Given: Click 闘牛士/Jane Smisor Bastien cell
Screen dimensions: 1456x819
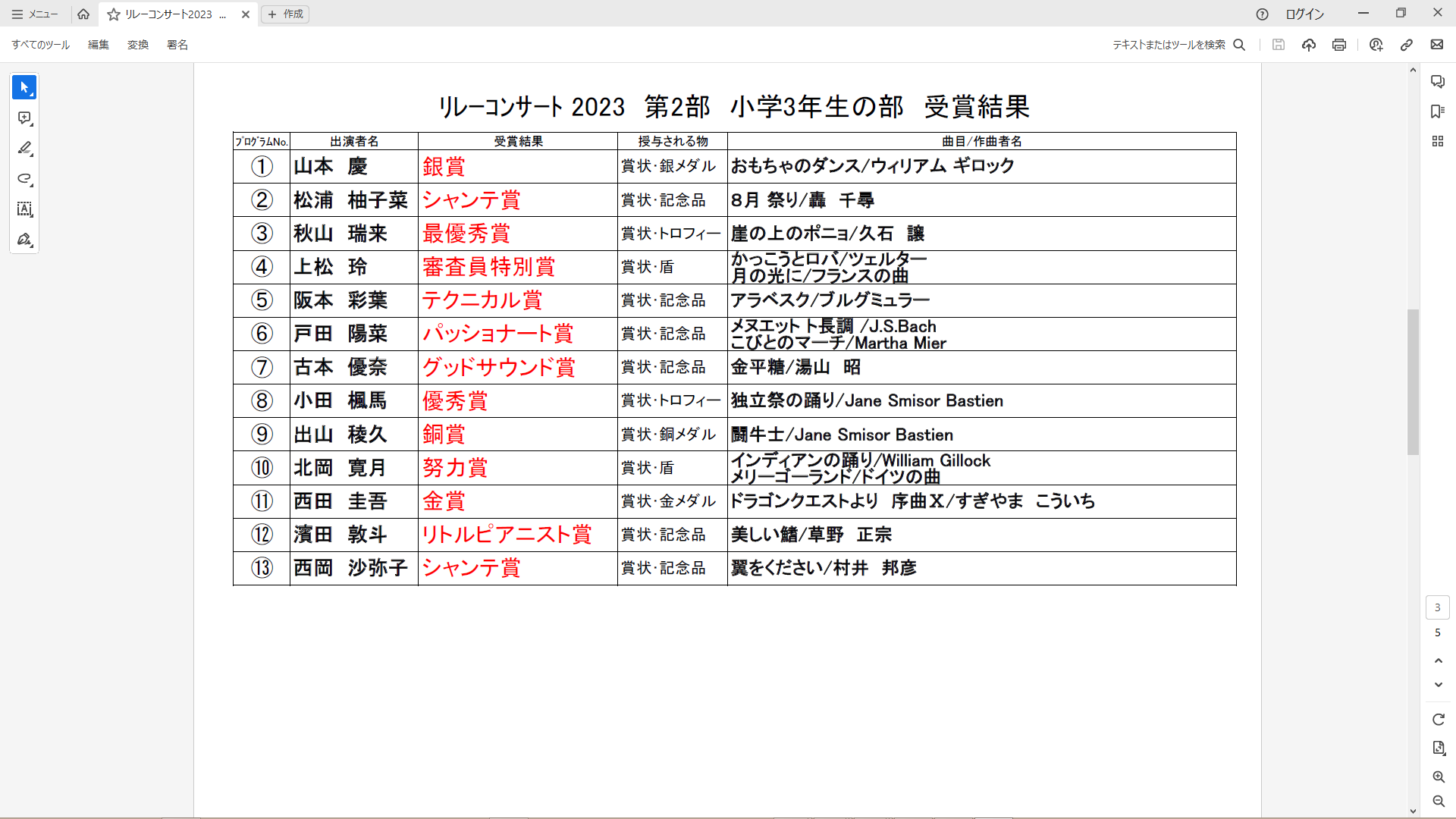Looking at the screenshot, I should point(982,435).
